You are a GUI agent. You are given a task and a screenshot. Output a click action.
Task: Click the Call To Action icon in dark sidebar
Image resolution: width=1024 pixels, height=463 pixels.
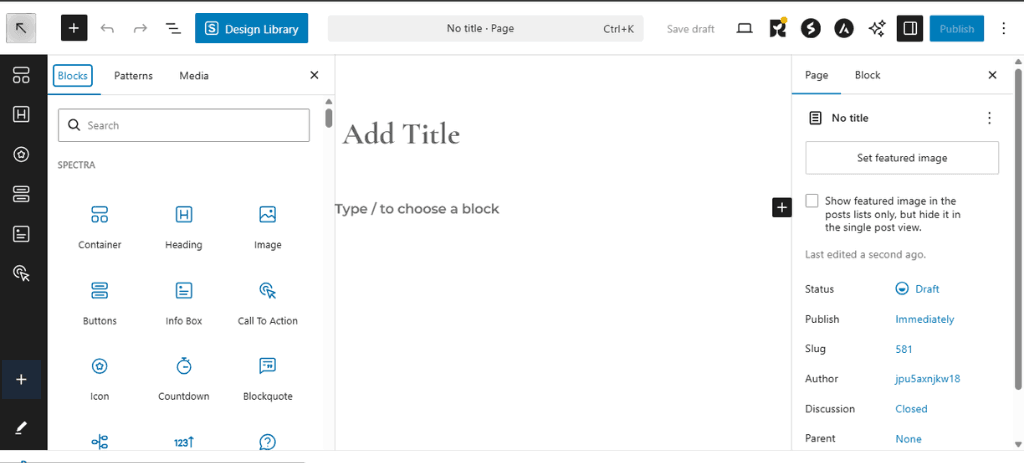tap(21, 273)
